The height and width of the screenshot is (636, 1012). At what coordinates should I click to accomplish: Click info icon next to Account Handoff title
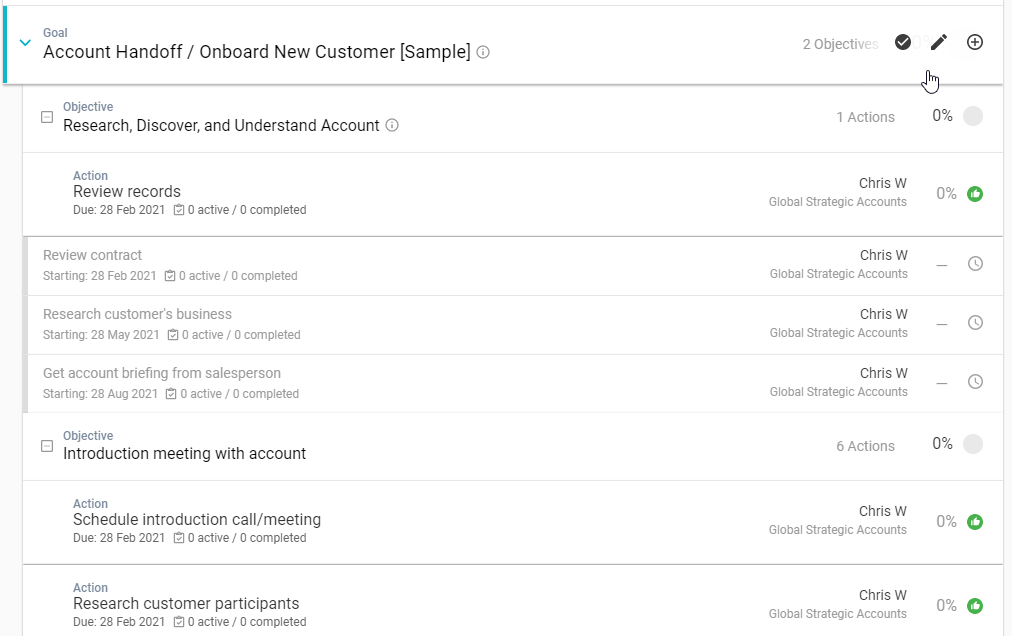[x=483, y=52]
